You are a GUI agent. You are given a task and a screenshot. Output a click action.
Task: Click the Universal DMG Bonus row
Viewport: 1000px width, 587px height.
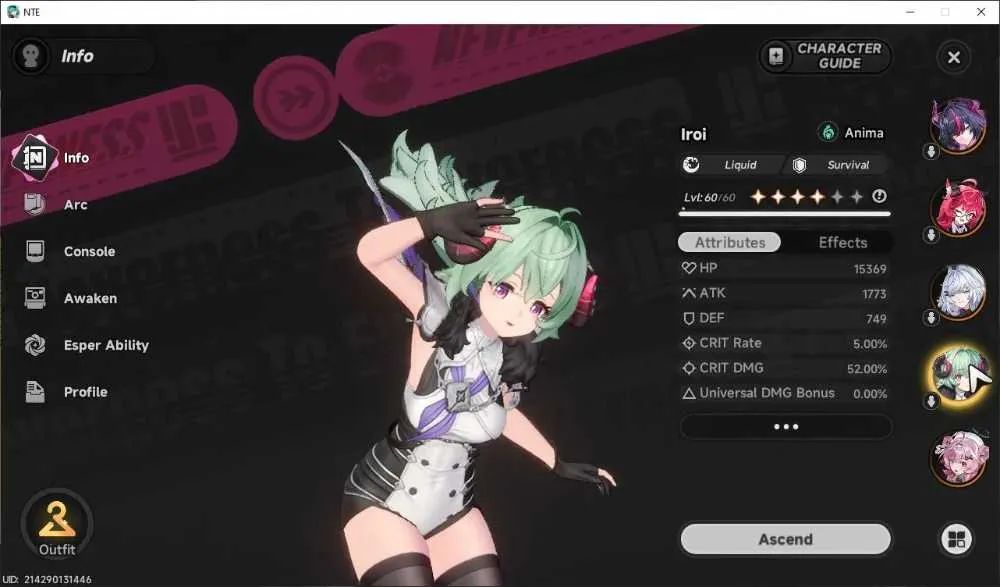pyautogui.click(x=784, y=393)
